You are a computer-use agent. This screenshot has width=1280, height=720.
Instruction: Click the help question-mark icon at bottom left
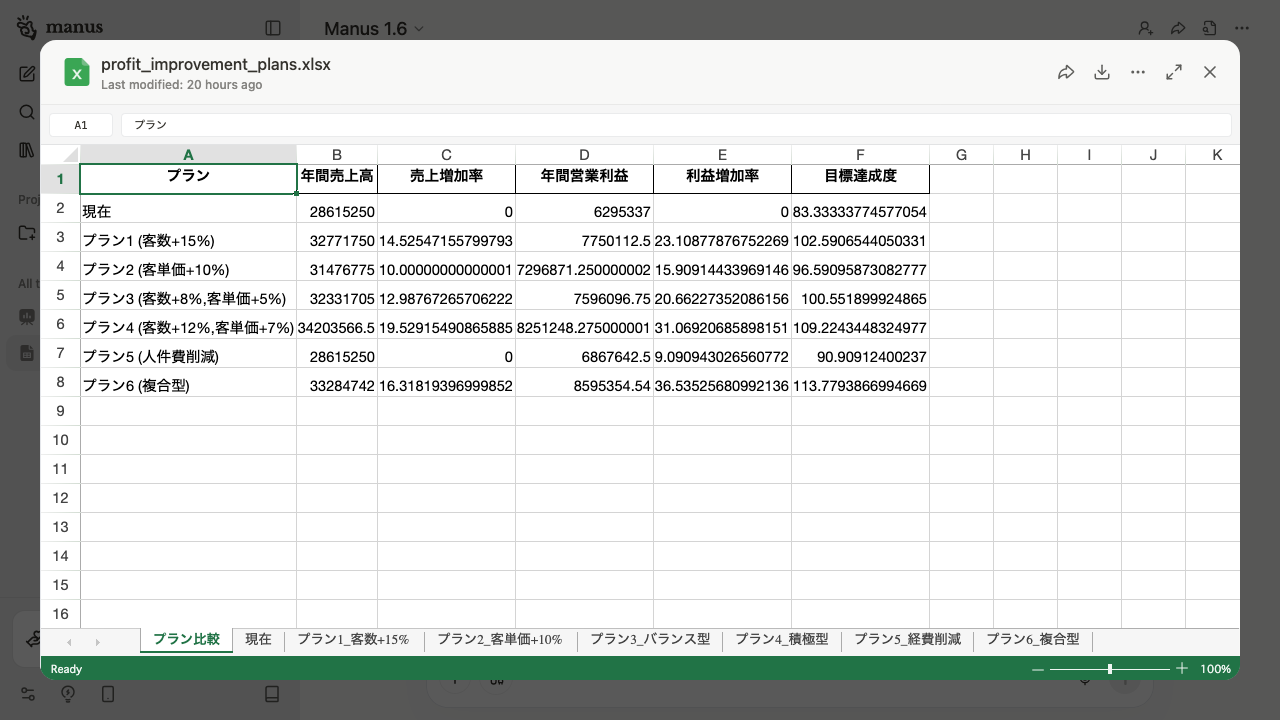[x=67, y=693]
